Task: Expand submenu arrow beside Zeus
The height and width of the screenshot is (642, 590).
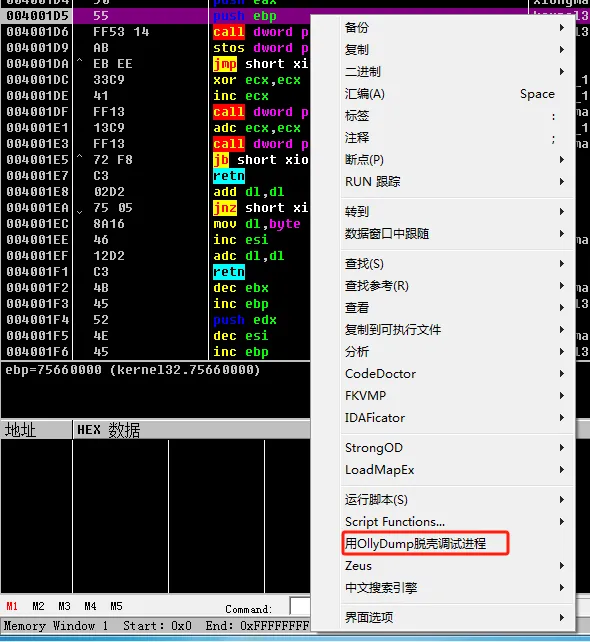Action: (x=562, y=566)
